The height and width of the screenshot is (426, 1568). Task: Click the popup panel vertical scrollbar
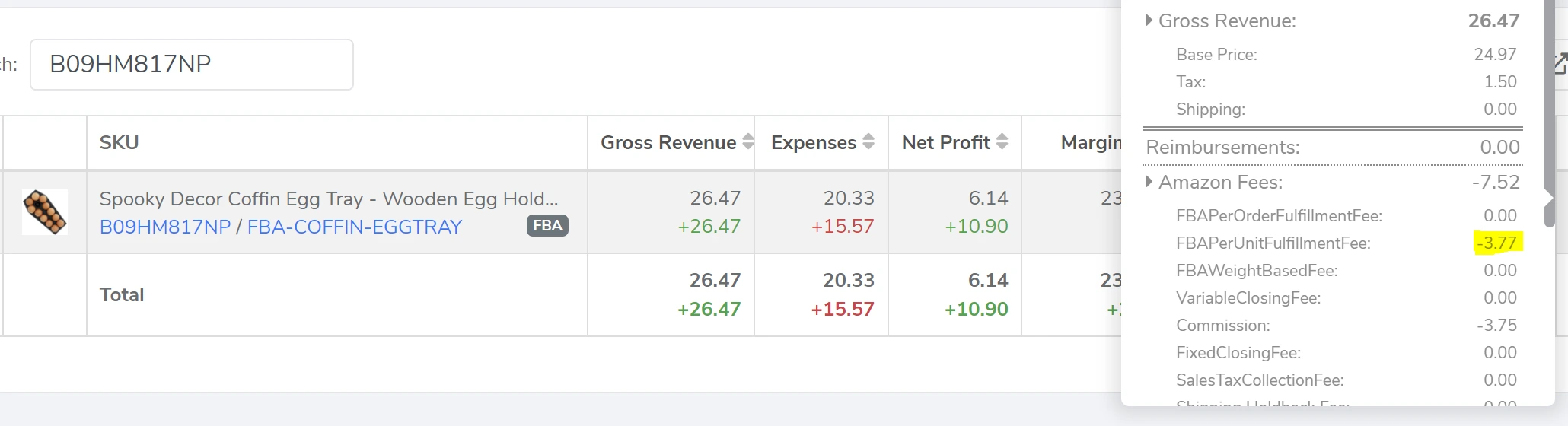(x=1549, y=114)
